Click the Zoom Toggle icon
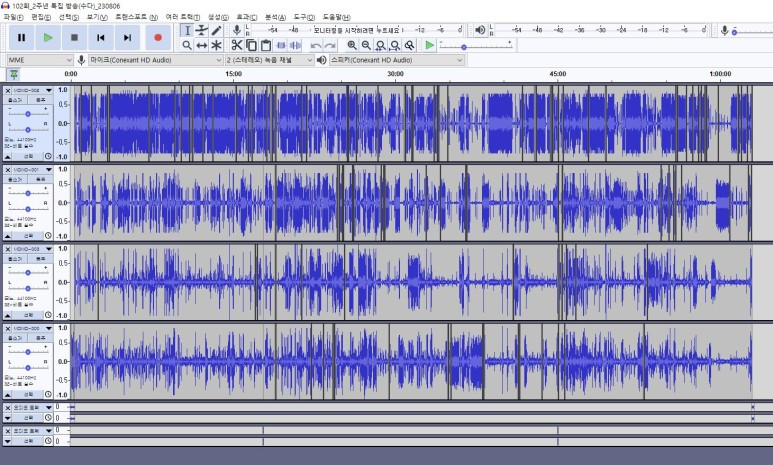 click(409, 45)
